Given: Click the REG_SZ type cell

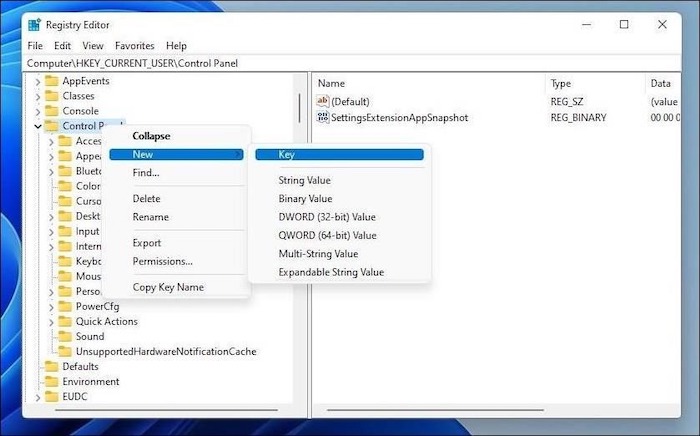Looking at the screenshot, I should point(567,101).
